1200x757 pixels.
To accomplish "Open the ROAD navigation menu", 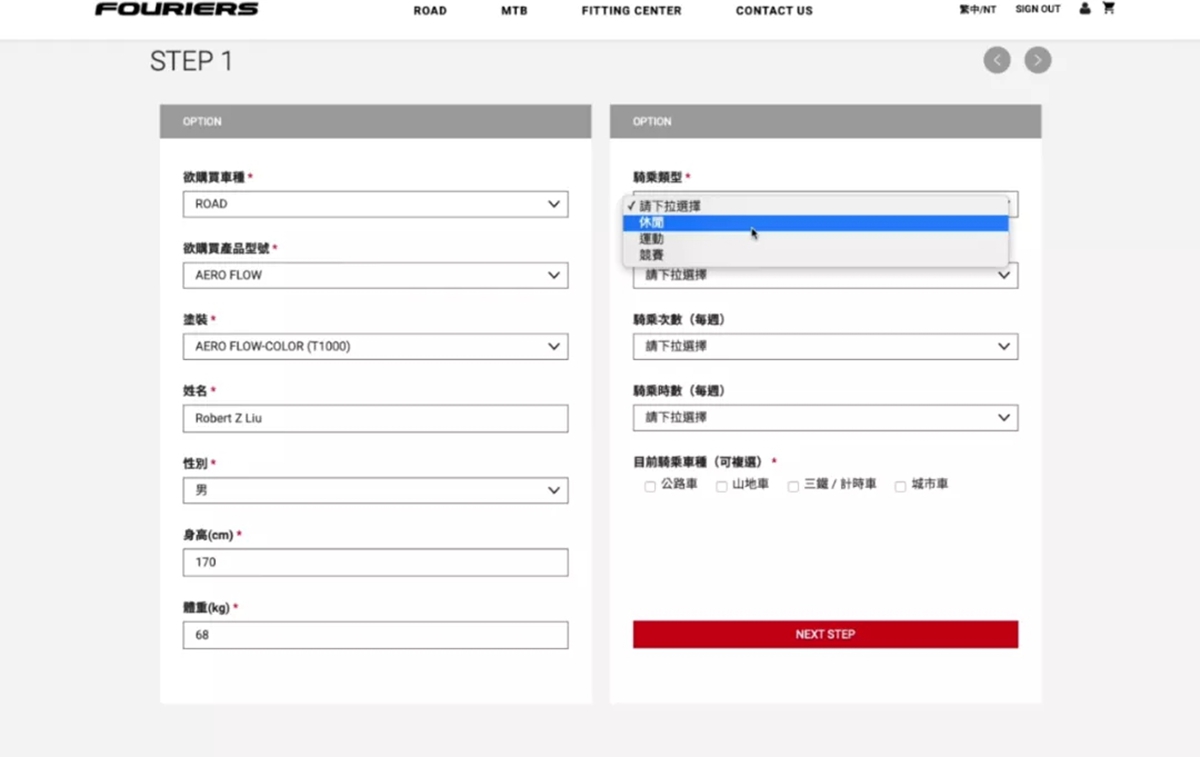I will 430,11.
